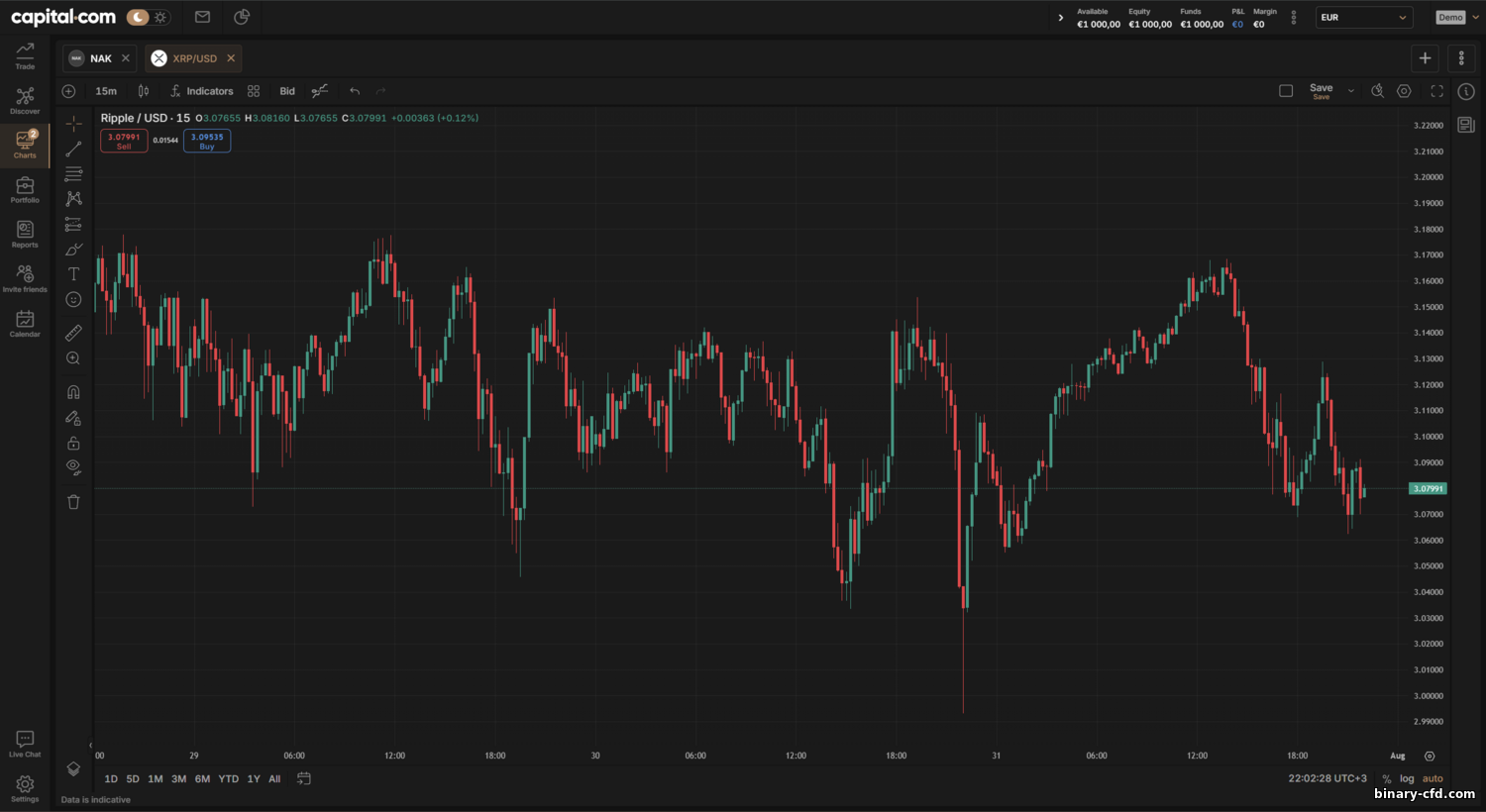The height and width of the screenshot is (812, 1486).
Task: Open the Portfolio section in the sidebar
Action: point(25,190)
